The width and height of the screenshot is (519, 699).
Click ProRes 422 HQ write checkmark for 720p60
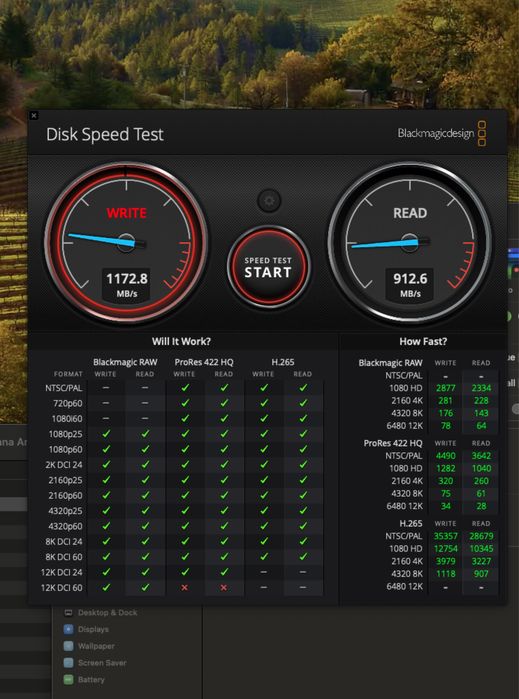coord(185,403)
